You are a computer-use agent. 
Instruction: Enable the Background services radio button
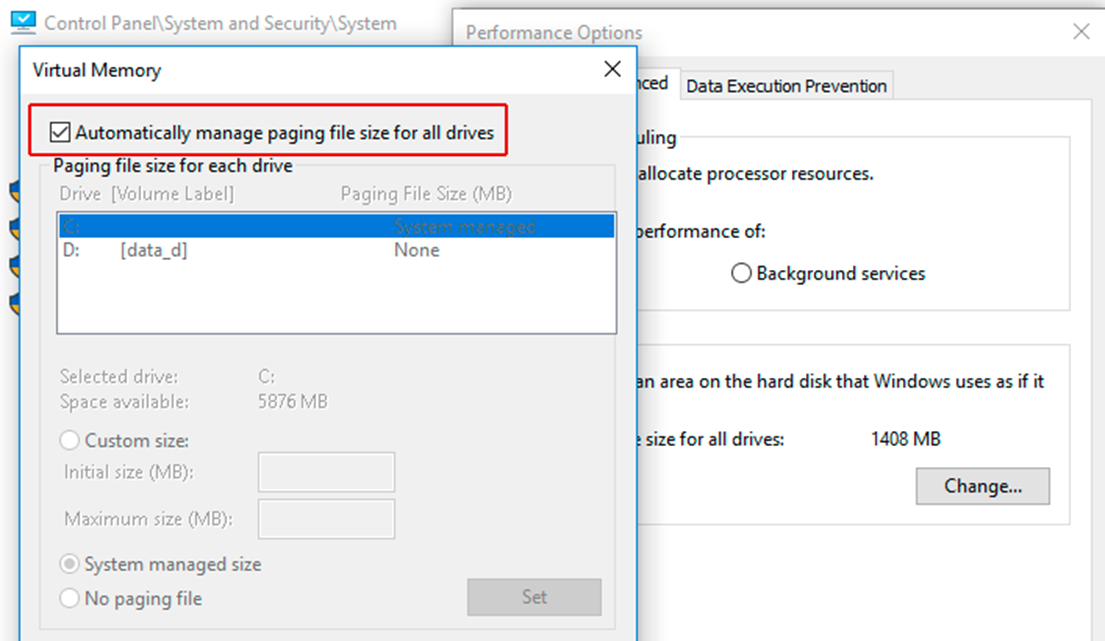(741, 272)
